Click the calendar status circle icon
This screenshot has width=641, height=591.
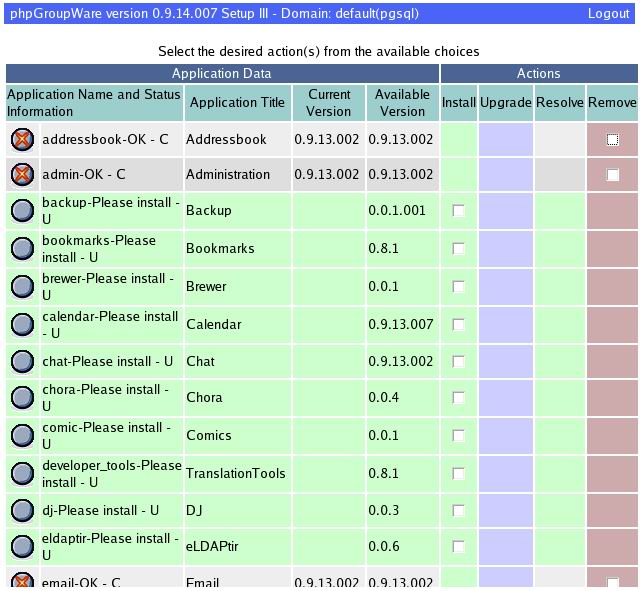22,325
